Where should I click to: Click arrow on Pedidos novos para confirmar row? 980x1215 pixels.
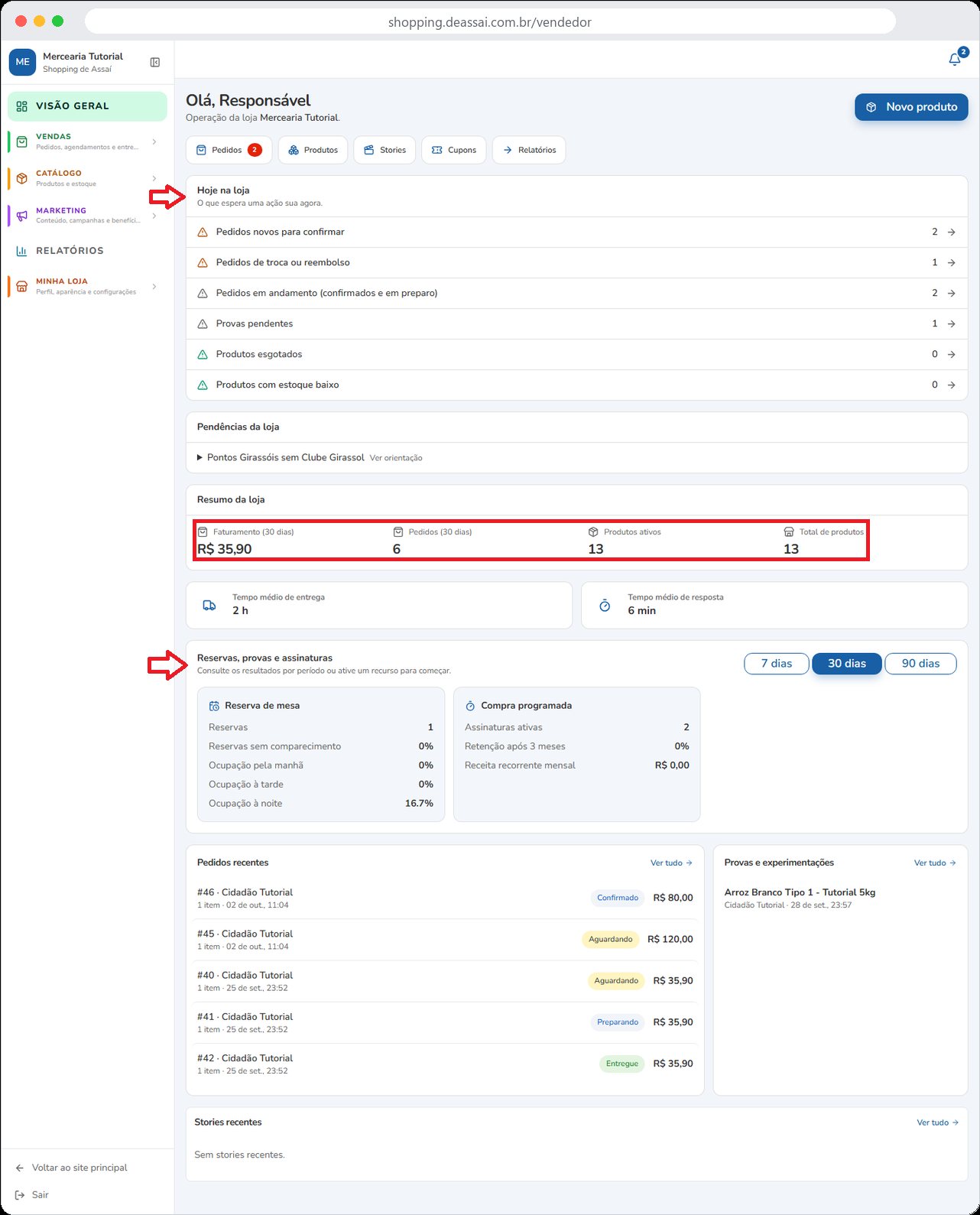952,232
